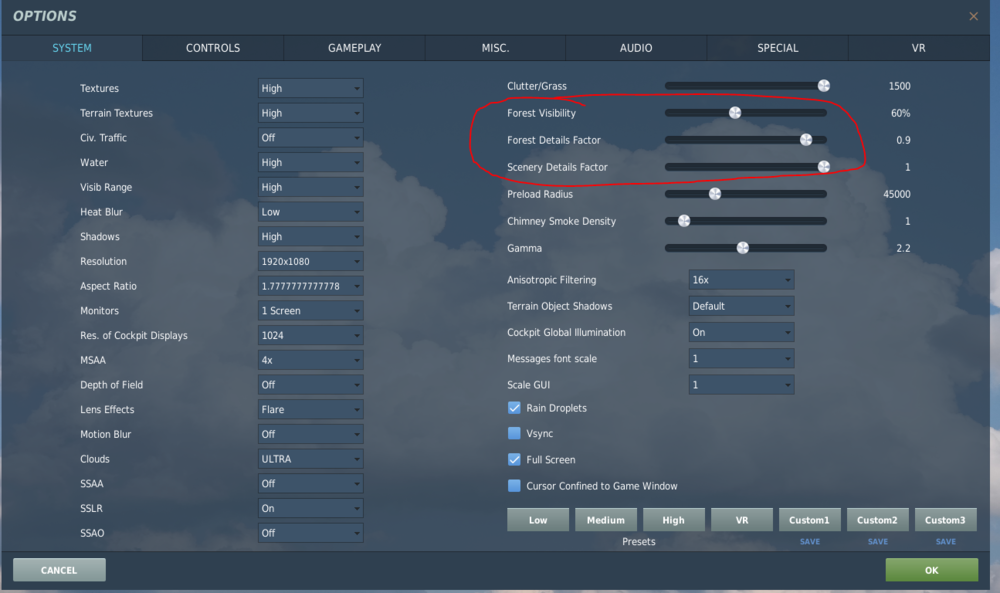Click the Forest Details Factor slider handle

(x=806, y=140)
